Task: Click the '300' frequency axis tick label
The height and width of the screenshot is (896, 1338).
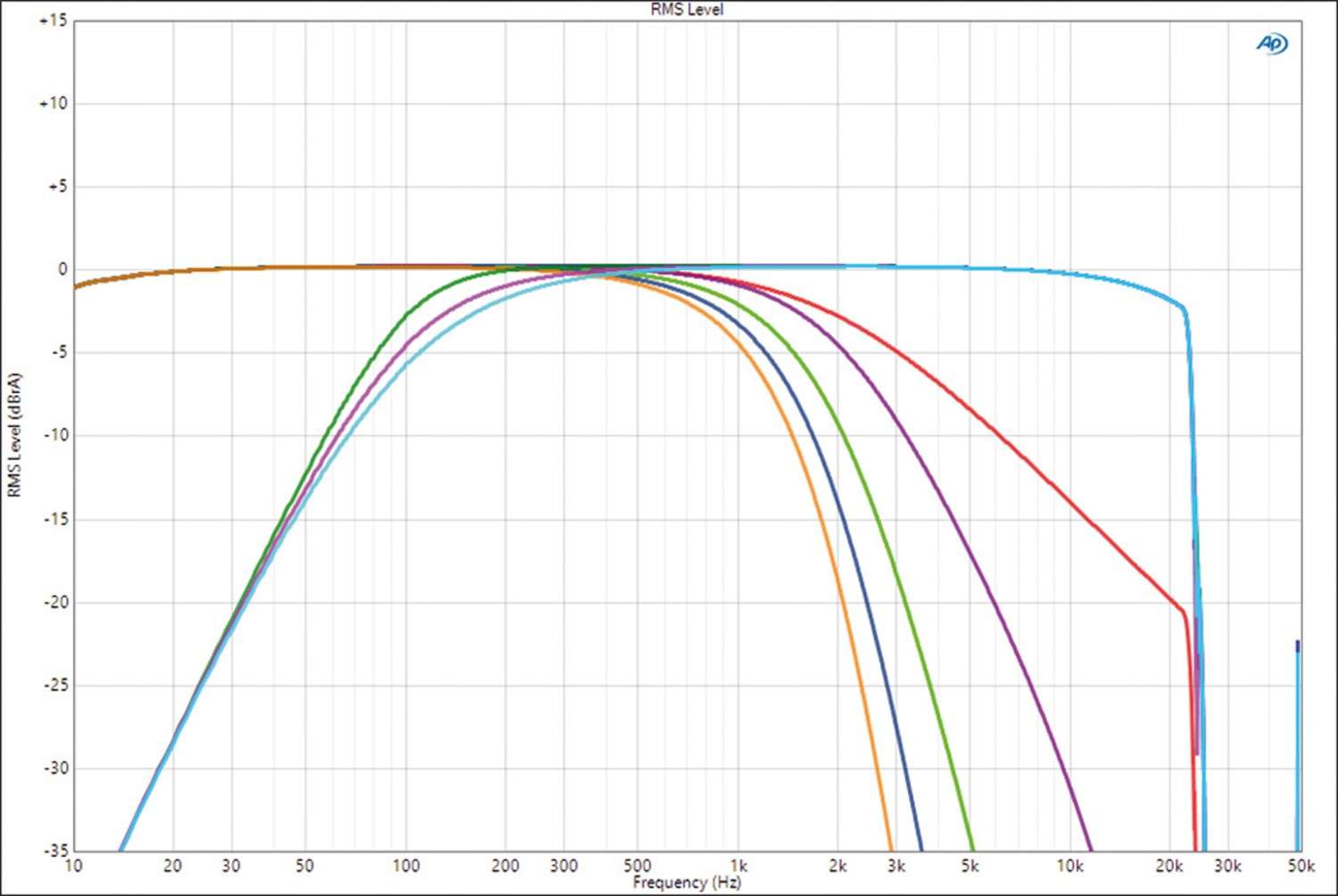Action: tap(564, 866)
